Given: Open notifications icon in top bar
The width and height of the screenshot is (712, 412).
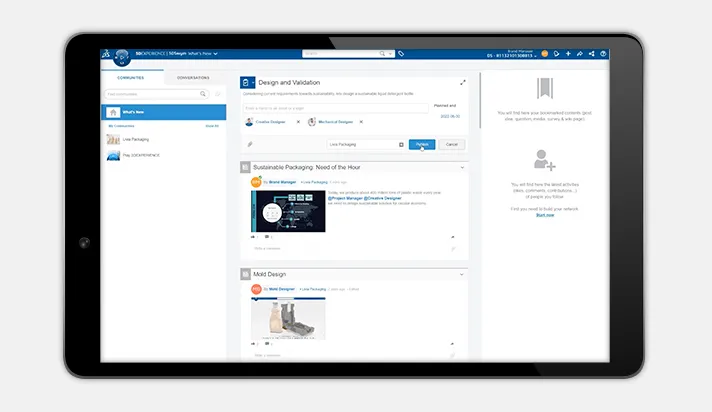Looking at the screenshot, I should click(x=556, y=54).
